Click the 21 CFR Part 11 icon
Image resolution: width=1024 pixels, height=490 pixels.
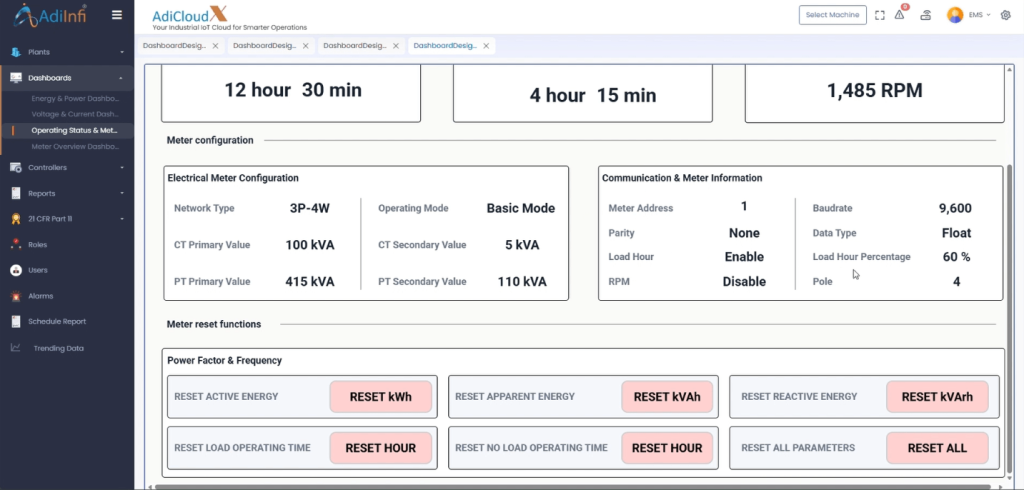click(16, 219)
